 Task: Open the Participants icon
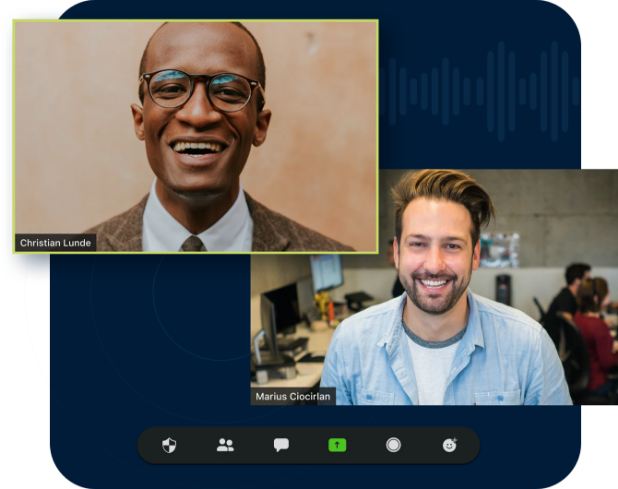[225, 445]
